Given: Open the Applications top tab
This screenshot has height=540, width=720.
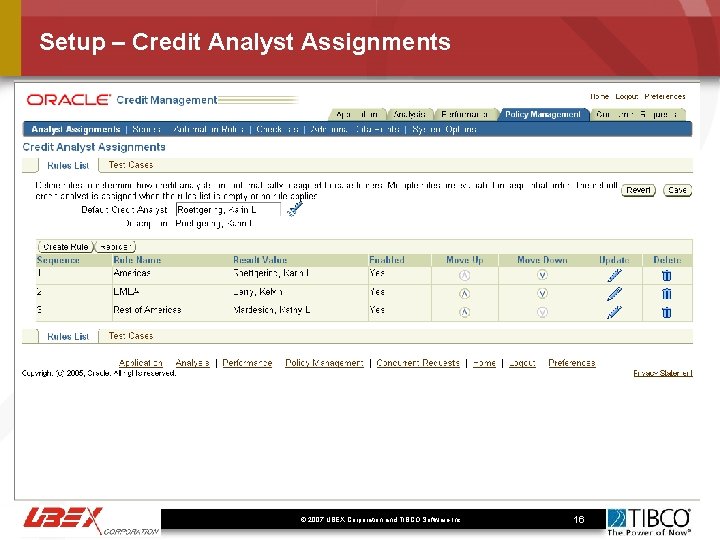Looking at the screenshot, I should tap(357, 114).
